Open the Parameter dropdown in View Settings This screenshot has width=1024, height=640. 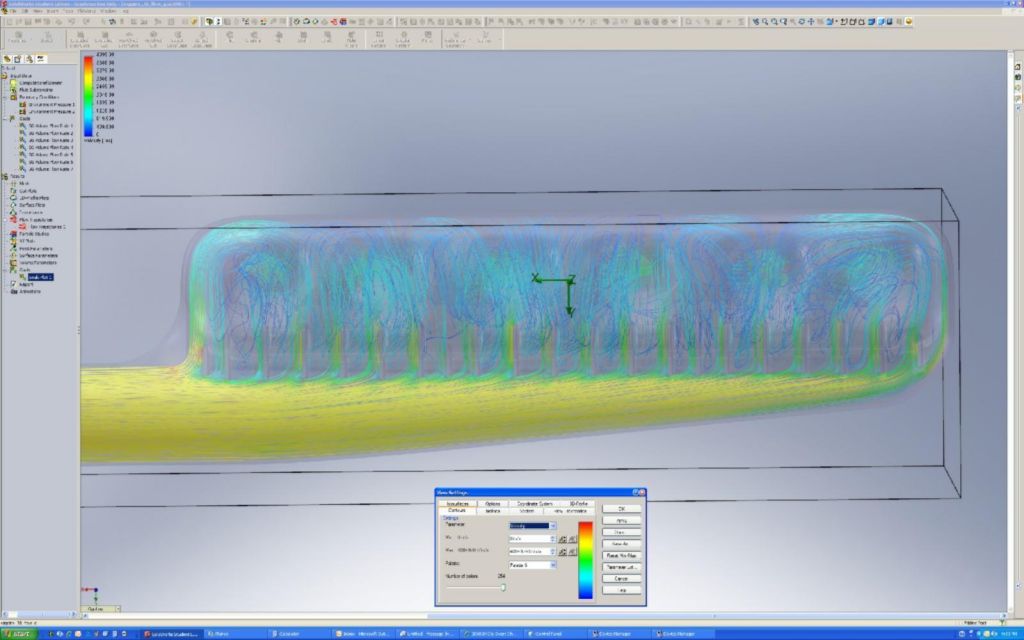point(552,525)
